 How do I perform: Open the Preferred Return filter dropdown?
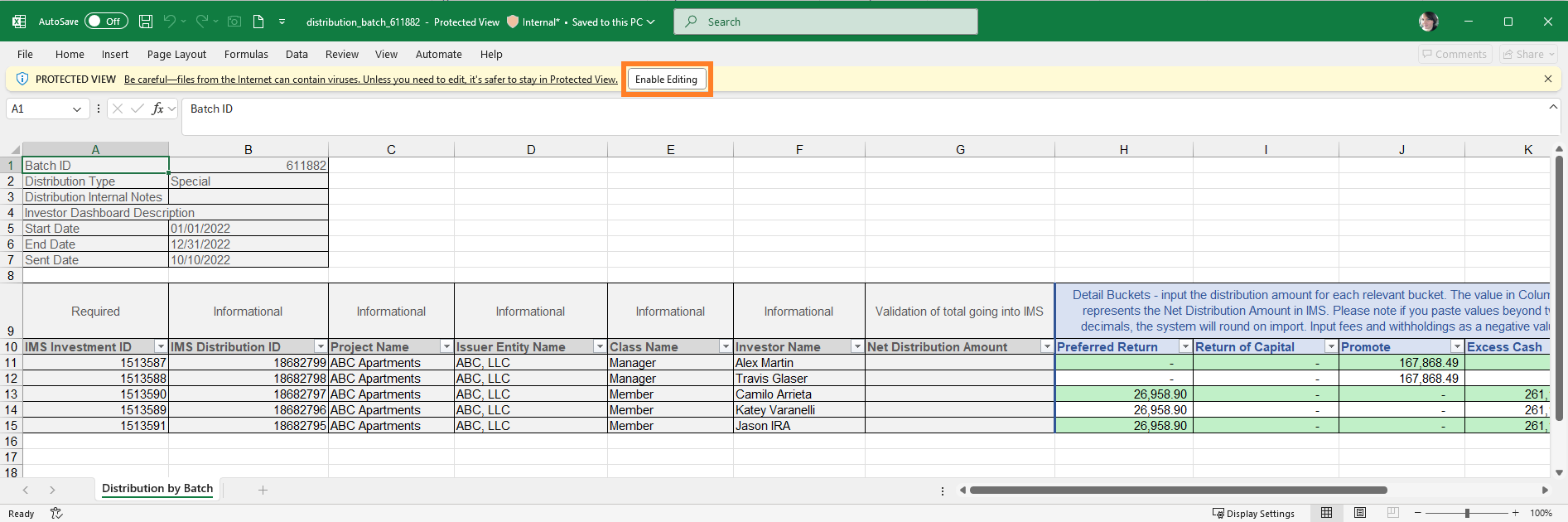(x=1185, y=346)
